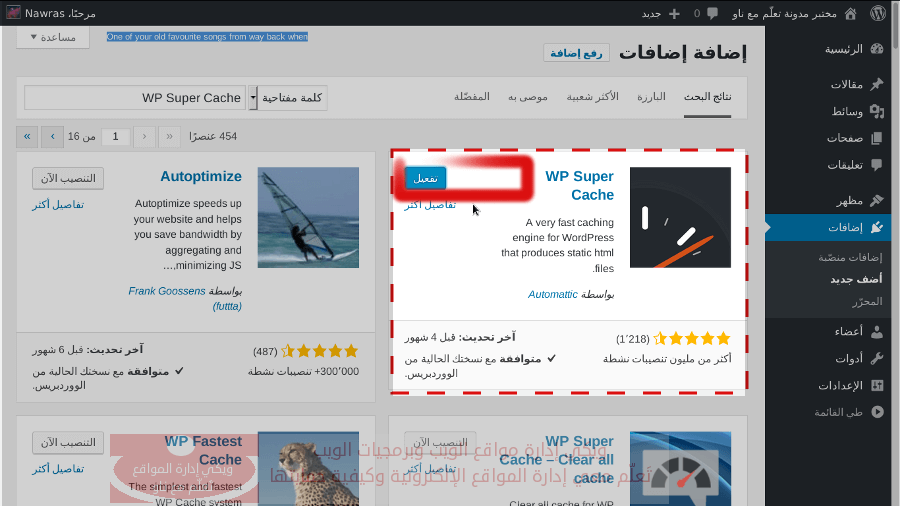The height and width of the screenshot is (506, 900).
Task: Click التنصيب الآن for Autoptimize
Action: [68, 178]
